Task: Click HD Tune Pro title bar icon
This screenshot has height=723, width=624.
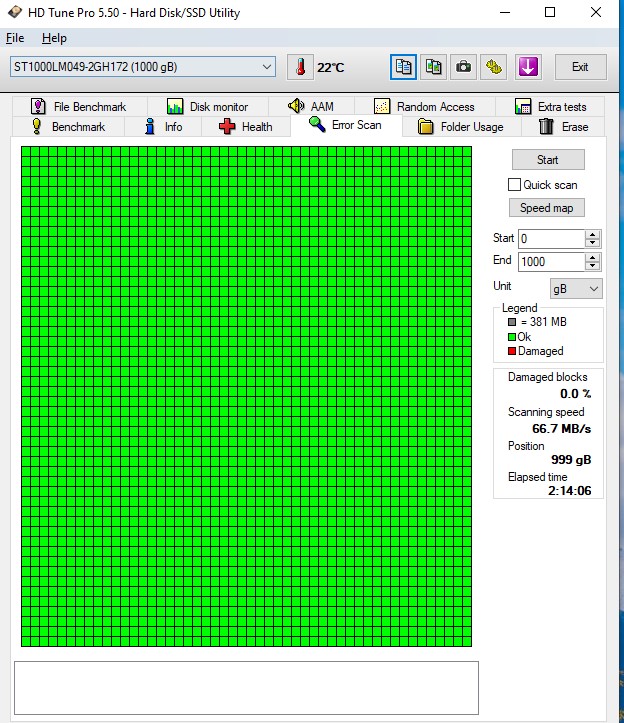Action: pyautogui.click(x=15, y=12)
